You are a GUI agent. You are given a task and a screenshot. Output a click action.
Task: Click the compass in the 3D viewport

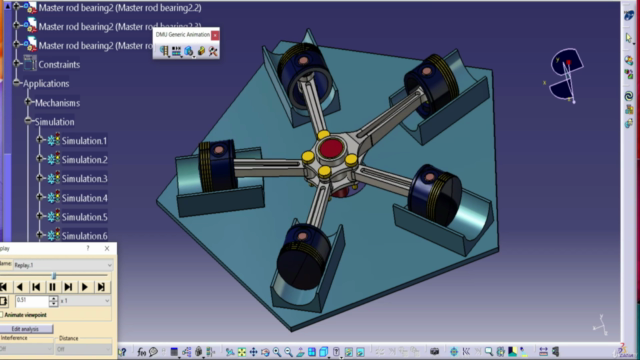coord(567,75)
